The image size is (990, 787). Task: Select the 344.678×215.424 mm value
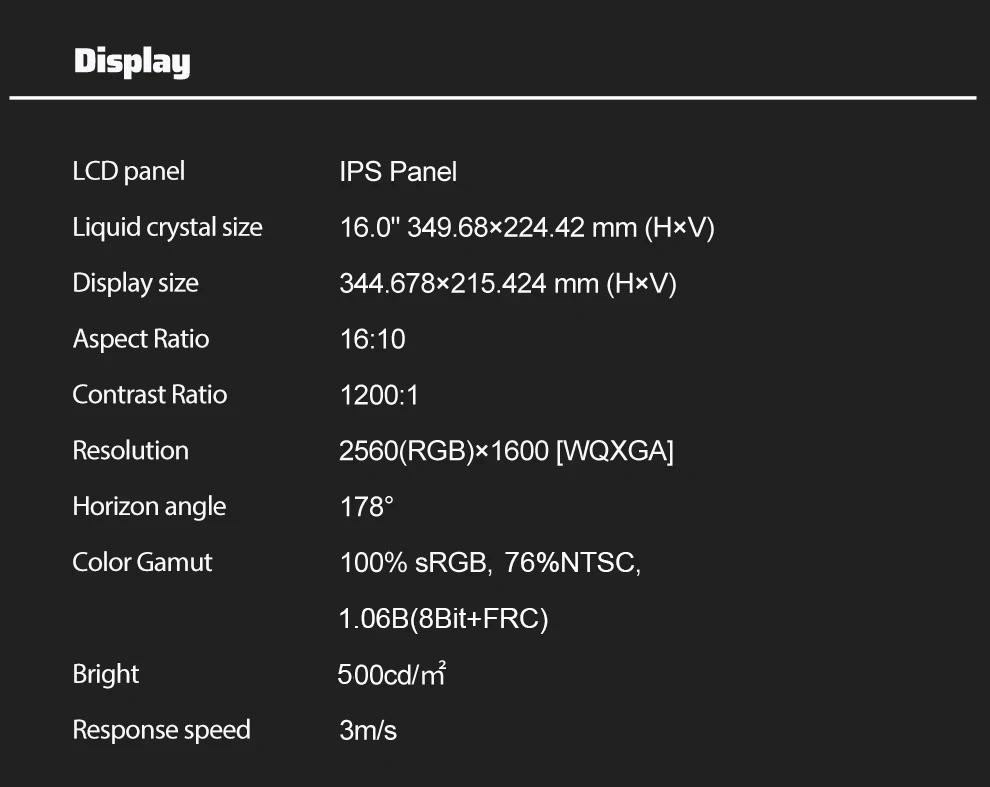click(x=508, y=284)
